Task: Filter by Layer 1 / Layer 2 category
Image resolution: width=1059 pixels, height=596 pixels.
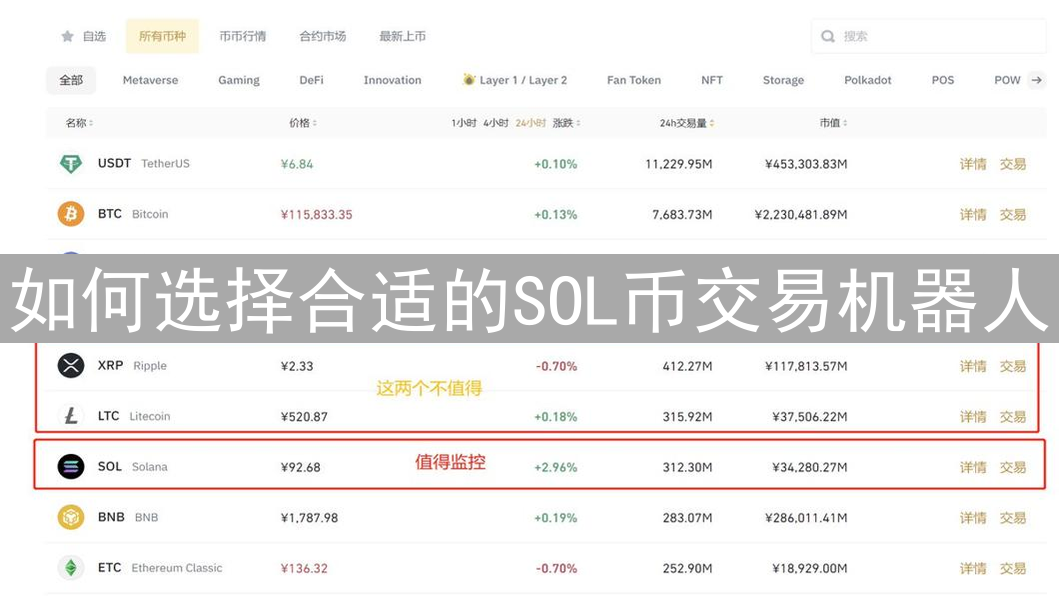Action: [x=515, y=80]
